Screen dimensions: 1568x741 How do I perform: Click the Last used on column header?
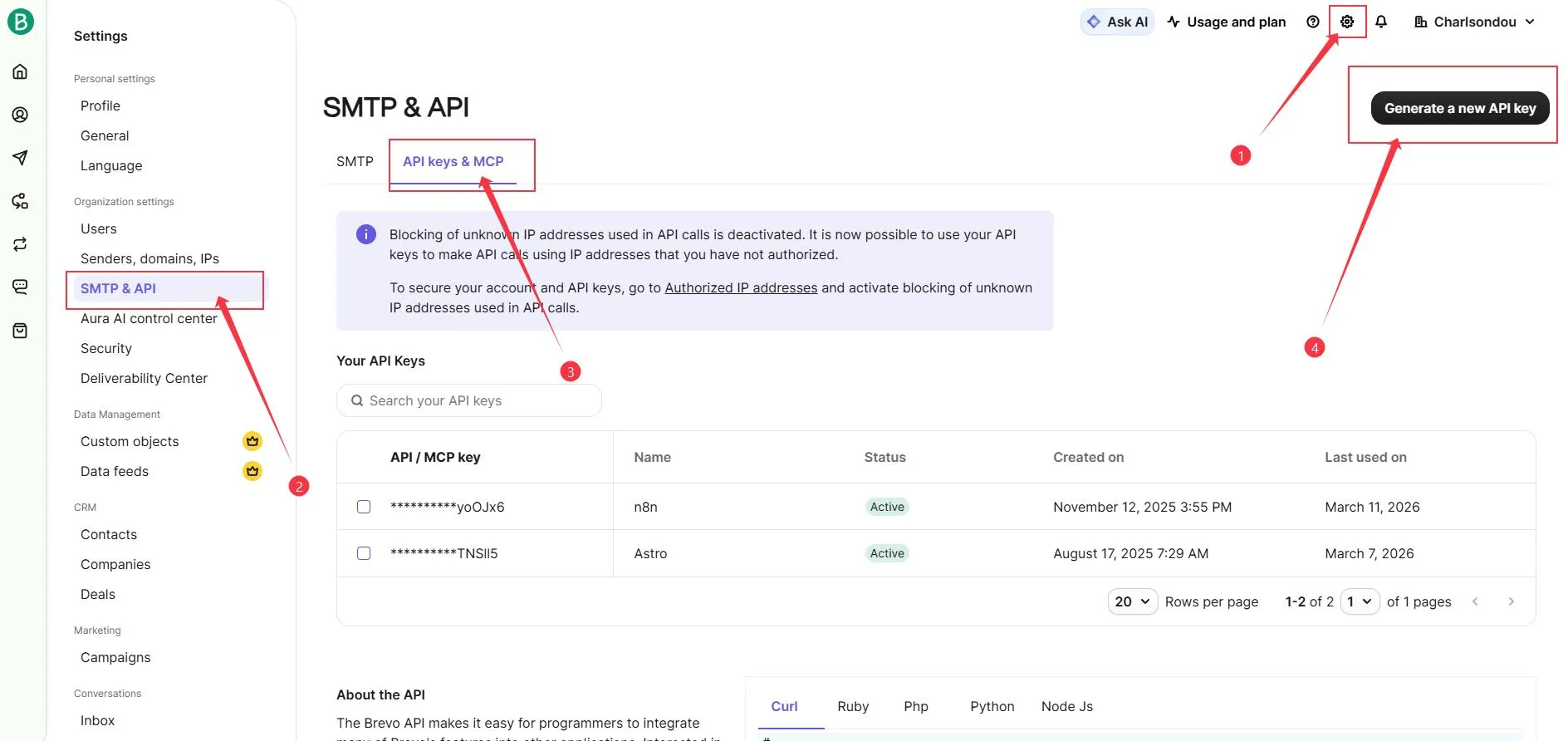coord(1365,457)
